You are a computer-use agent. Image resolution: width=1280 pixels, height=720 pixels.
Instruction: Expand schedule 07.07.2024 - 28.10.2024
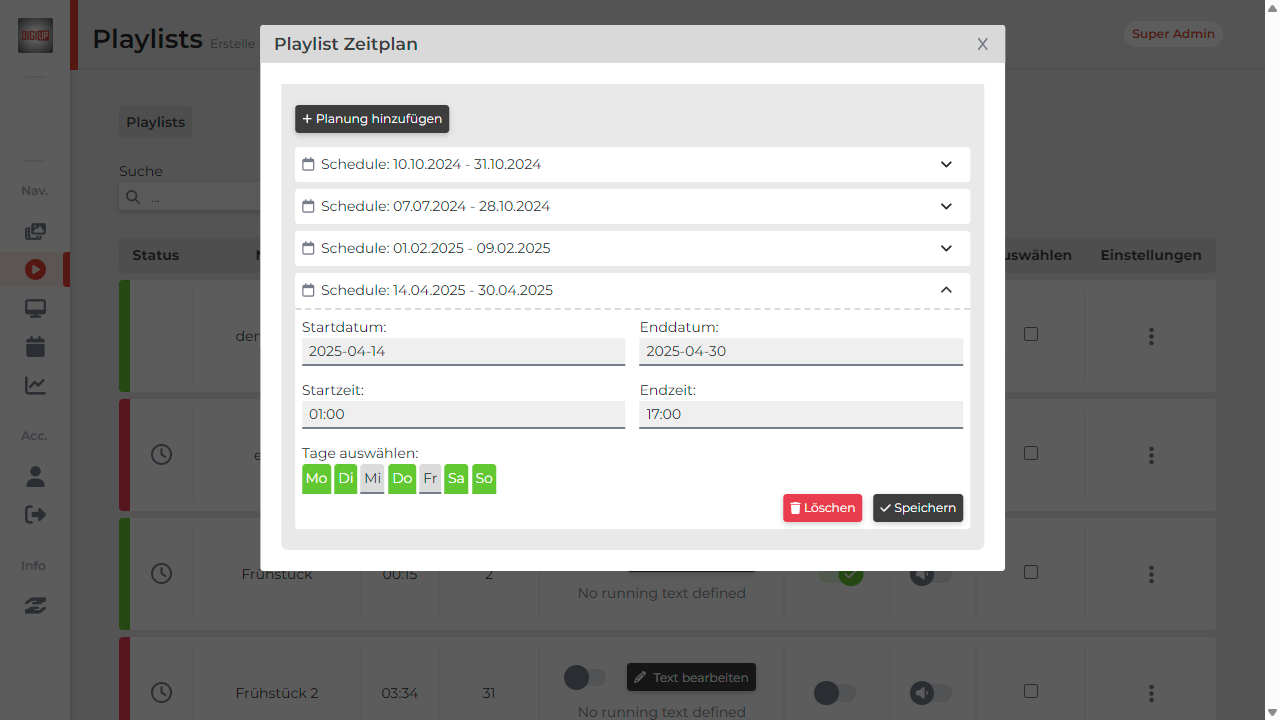click(x=632, y=206)
